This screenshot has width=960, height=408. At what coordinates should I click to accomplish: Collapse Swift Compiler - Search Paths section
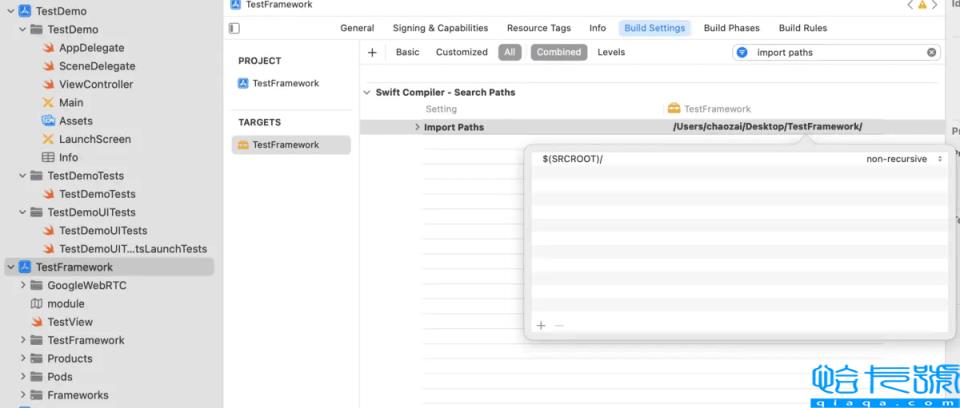(x=367, y=93)
